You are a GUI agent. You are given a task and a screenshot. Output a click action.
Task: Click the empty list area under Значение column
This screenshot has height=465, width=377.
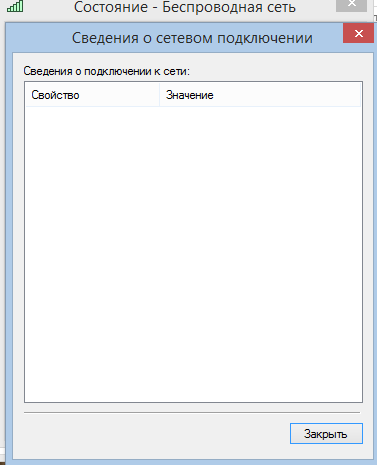tap(260, 253)
